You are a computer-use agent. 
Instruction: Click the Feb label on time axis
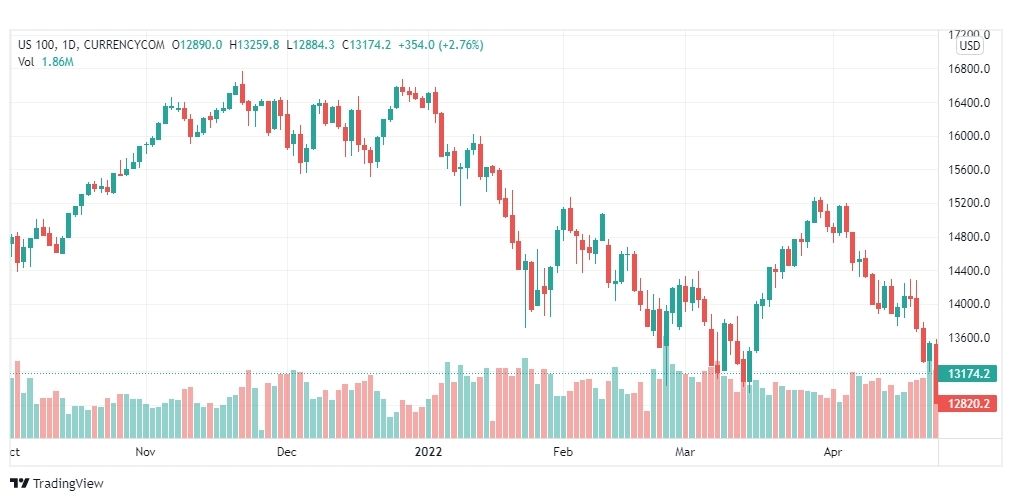[x=563, y=452]
